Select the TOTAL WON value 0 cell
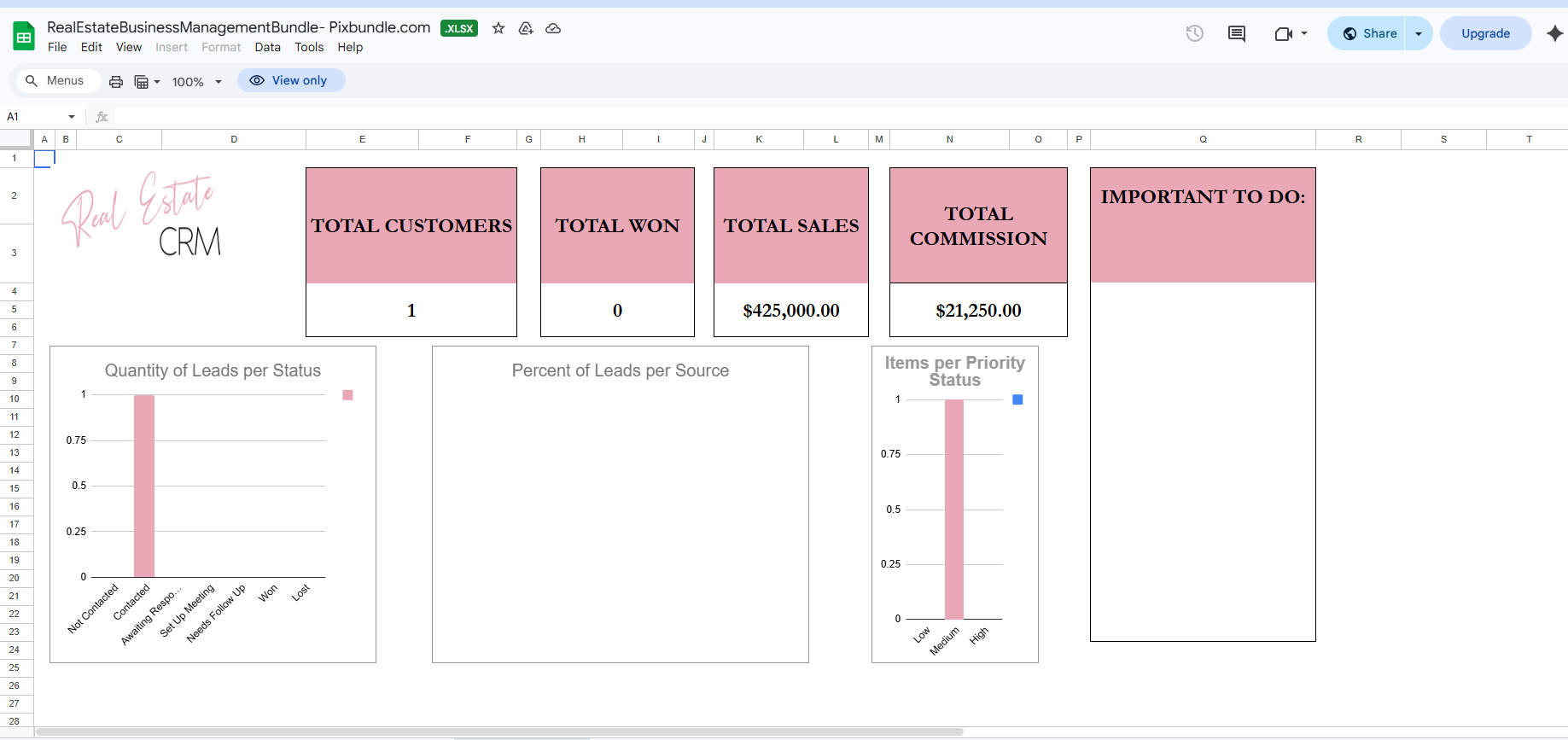Viewport: 1568px width, 740px height. [617, 310]
